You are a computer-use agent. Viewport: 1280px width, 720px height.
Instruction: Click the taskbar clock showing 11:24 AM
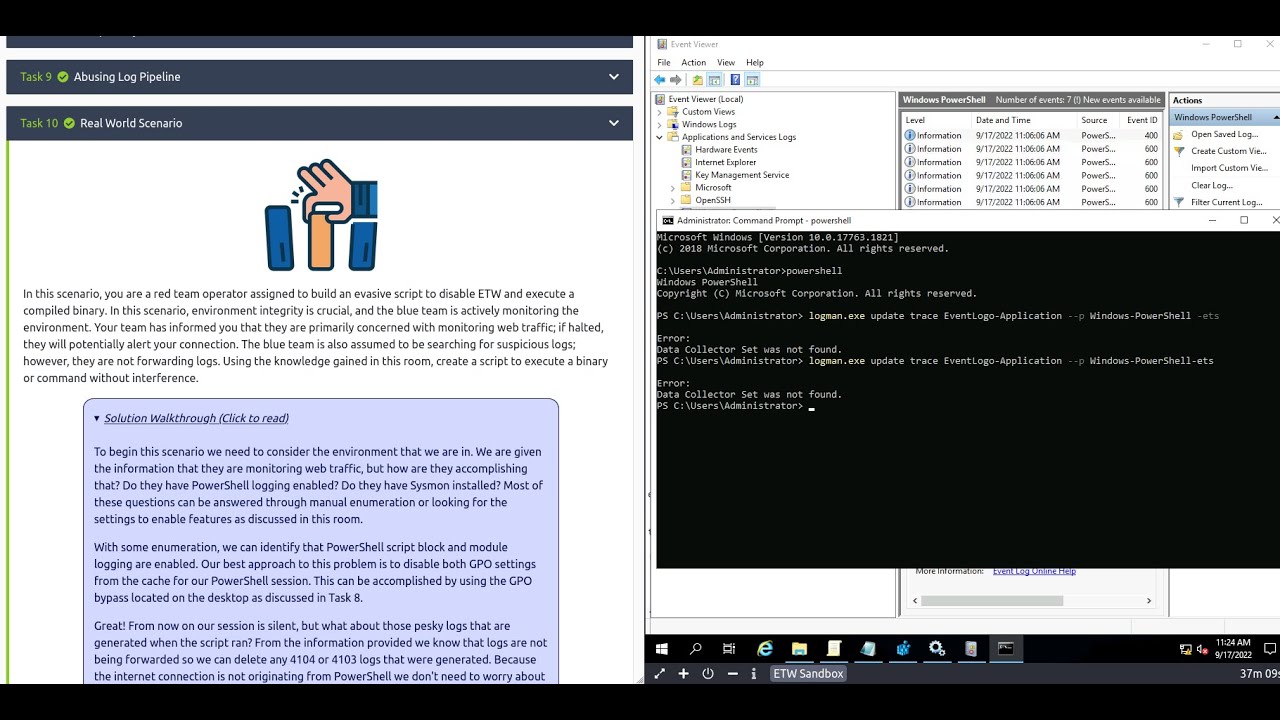pos(1235,649)
